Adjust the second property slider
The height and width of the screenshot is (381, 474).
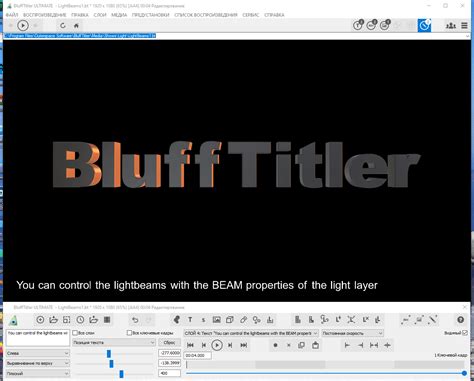[111, 363]
